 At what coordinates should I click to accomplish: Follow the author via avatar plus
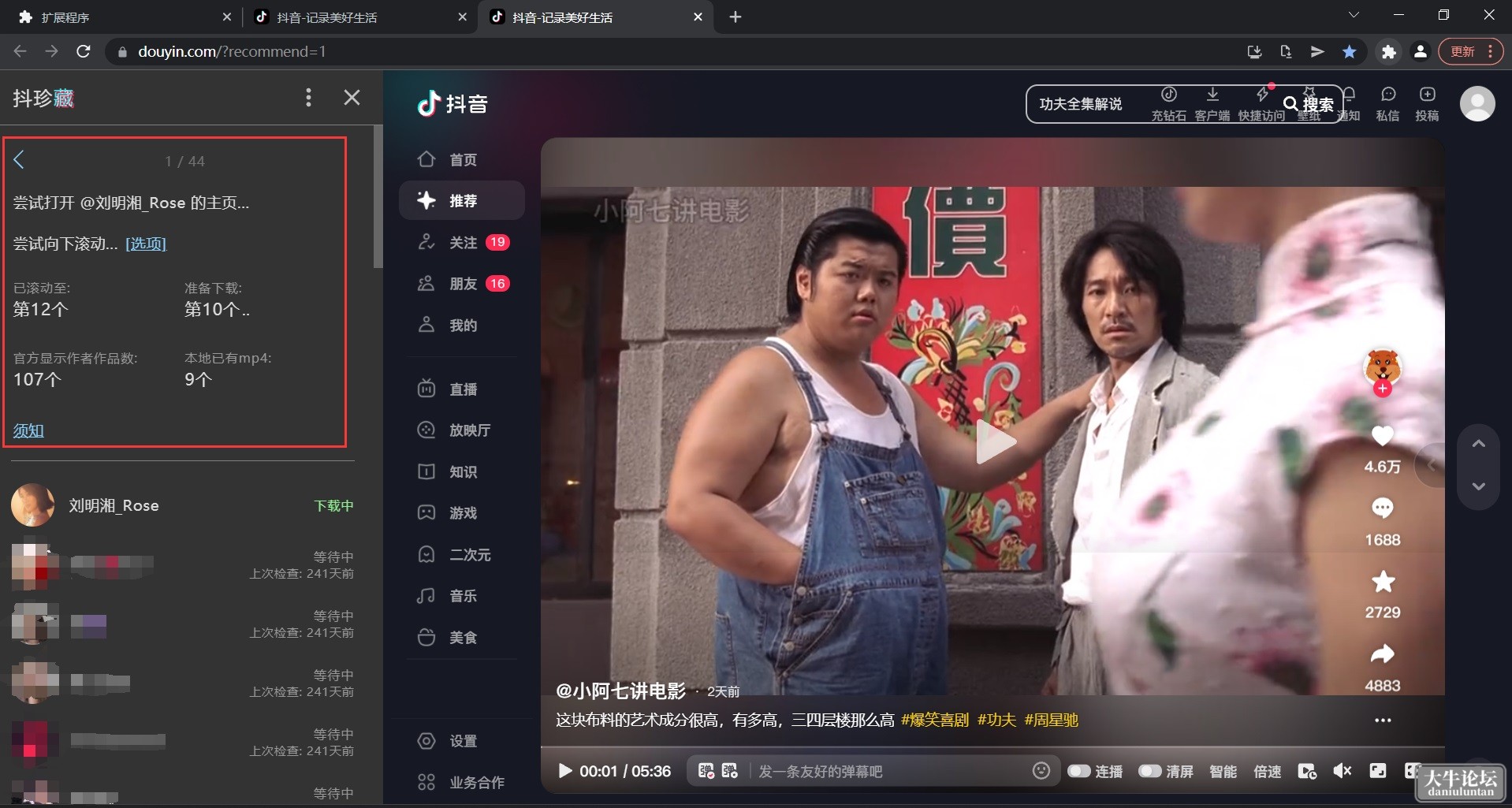[1383, 389]
